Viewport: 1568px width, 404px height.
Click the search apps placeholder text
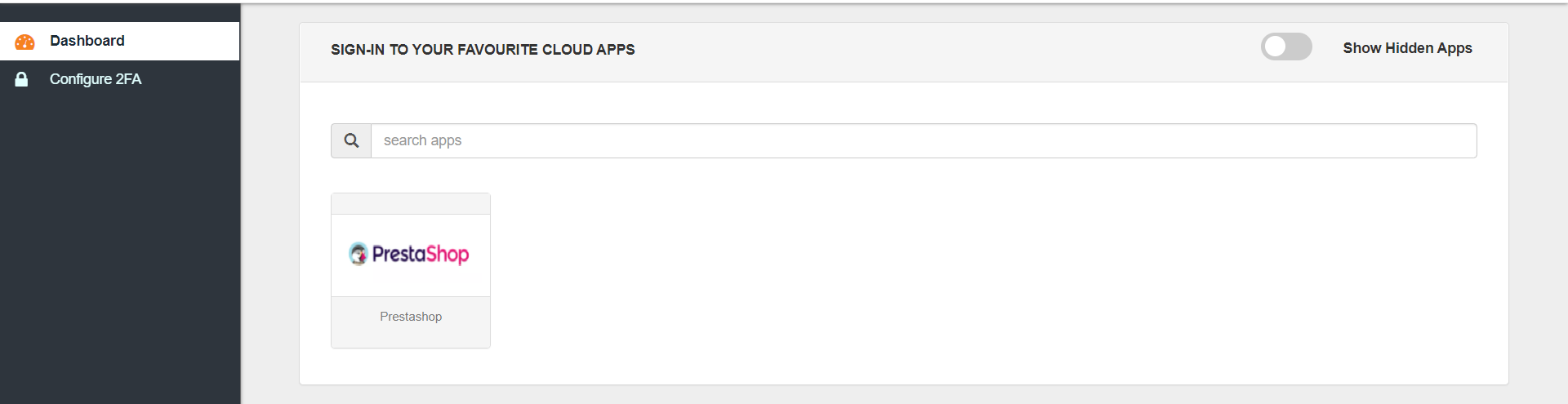coord(422,140)
